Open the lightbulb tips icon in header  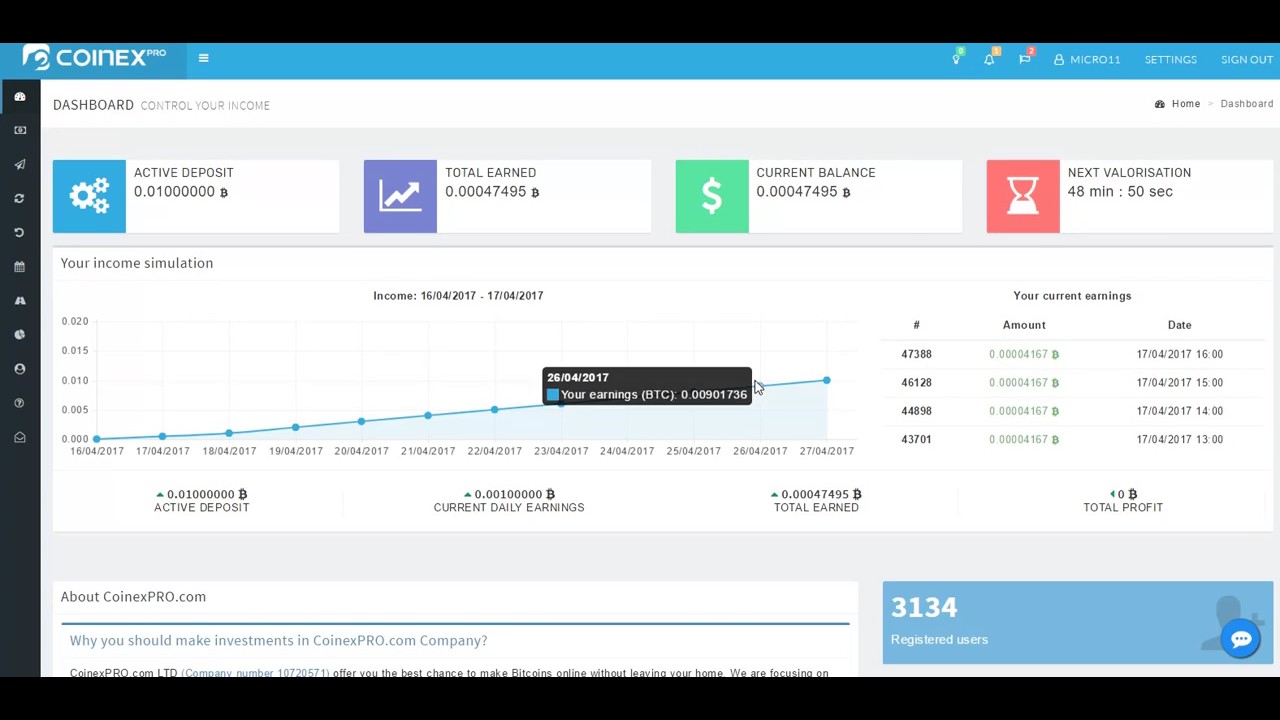[956, 59]
